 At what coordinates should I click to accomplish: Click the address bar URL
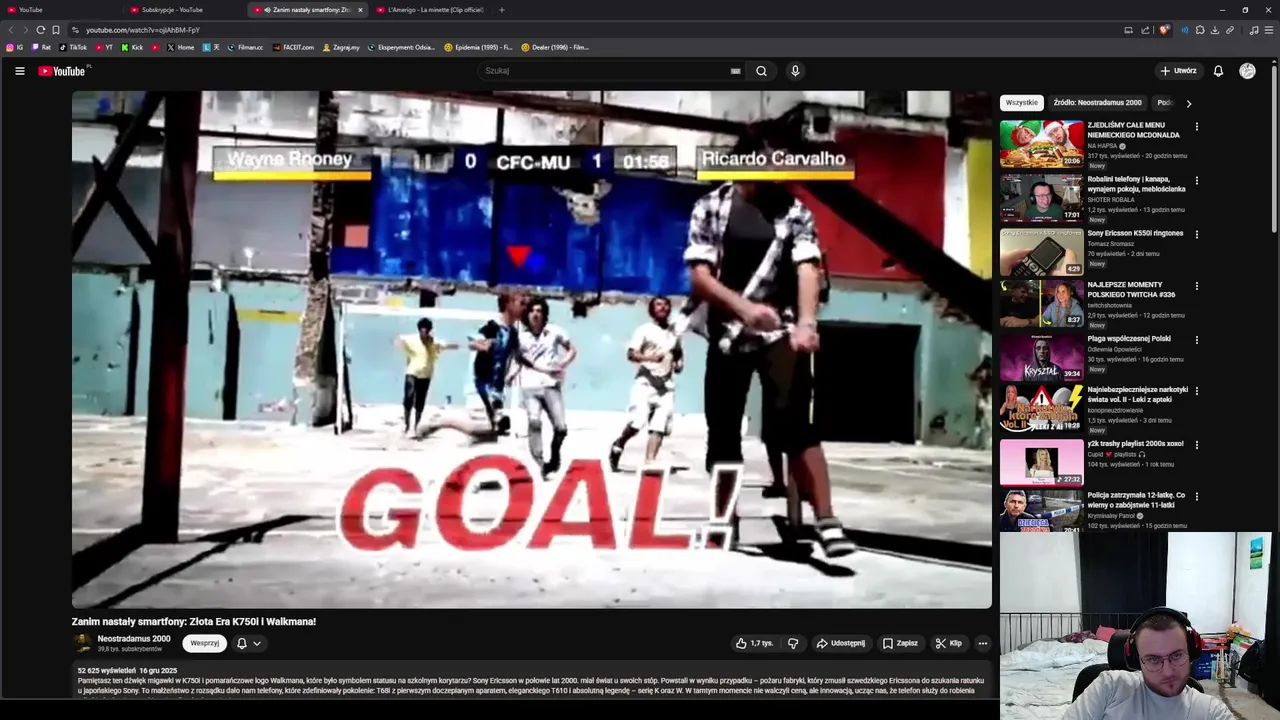(x=143, y=30)
